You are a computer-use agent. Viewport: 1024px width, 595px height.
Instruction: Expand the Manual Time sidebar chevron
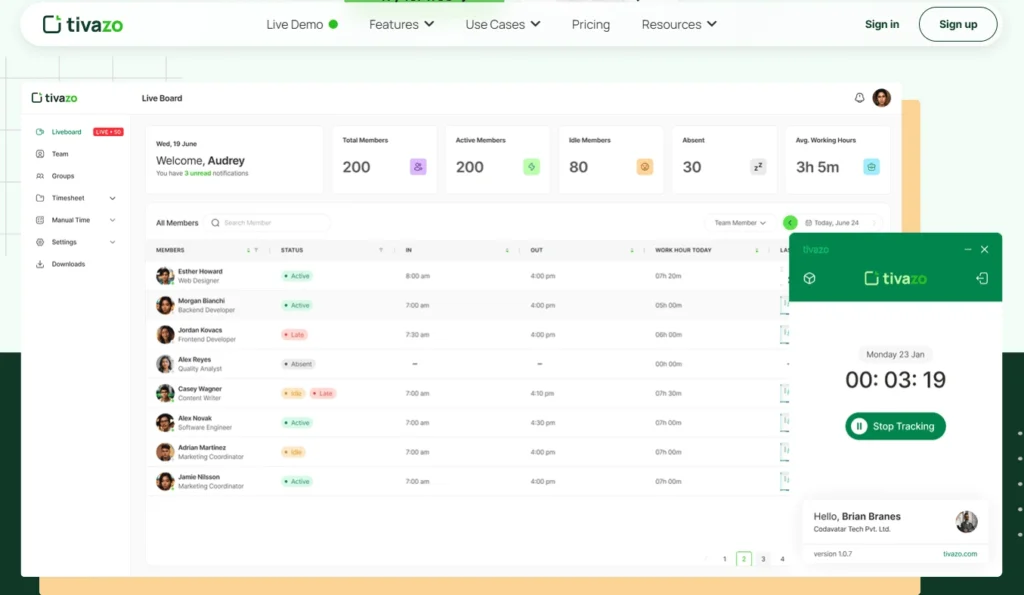coord(112,221)
